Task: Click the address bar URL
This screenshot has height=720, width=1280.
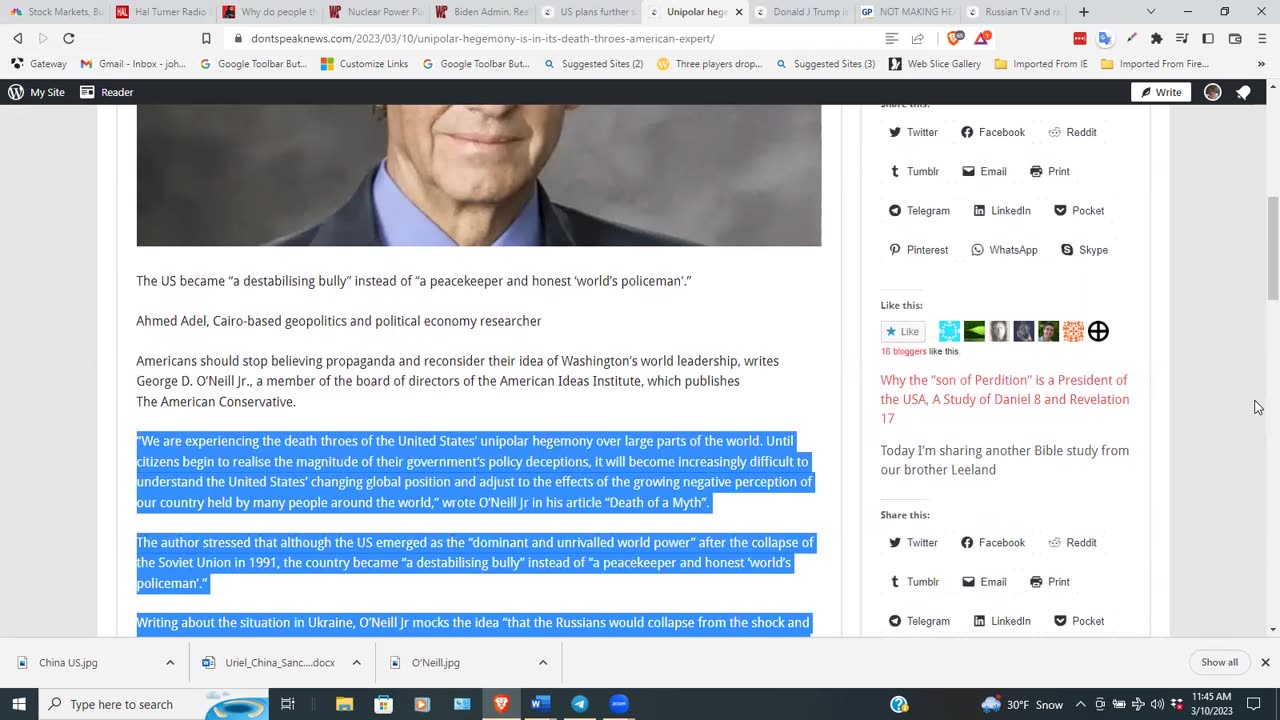Action: pyautogui.click(x=483, y=38)
